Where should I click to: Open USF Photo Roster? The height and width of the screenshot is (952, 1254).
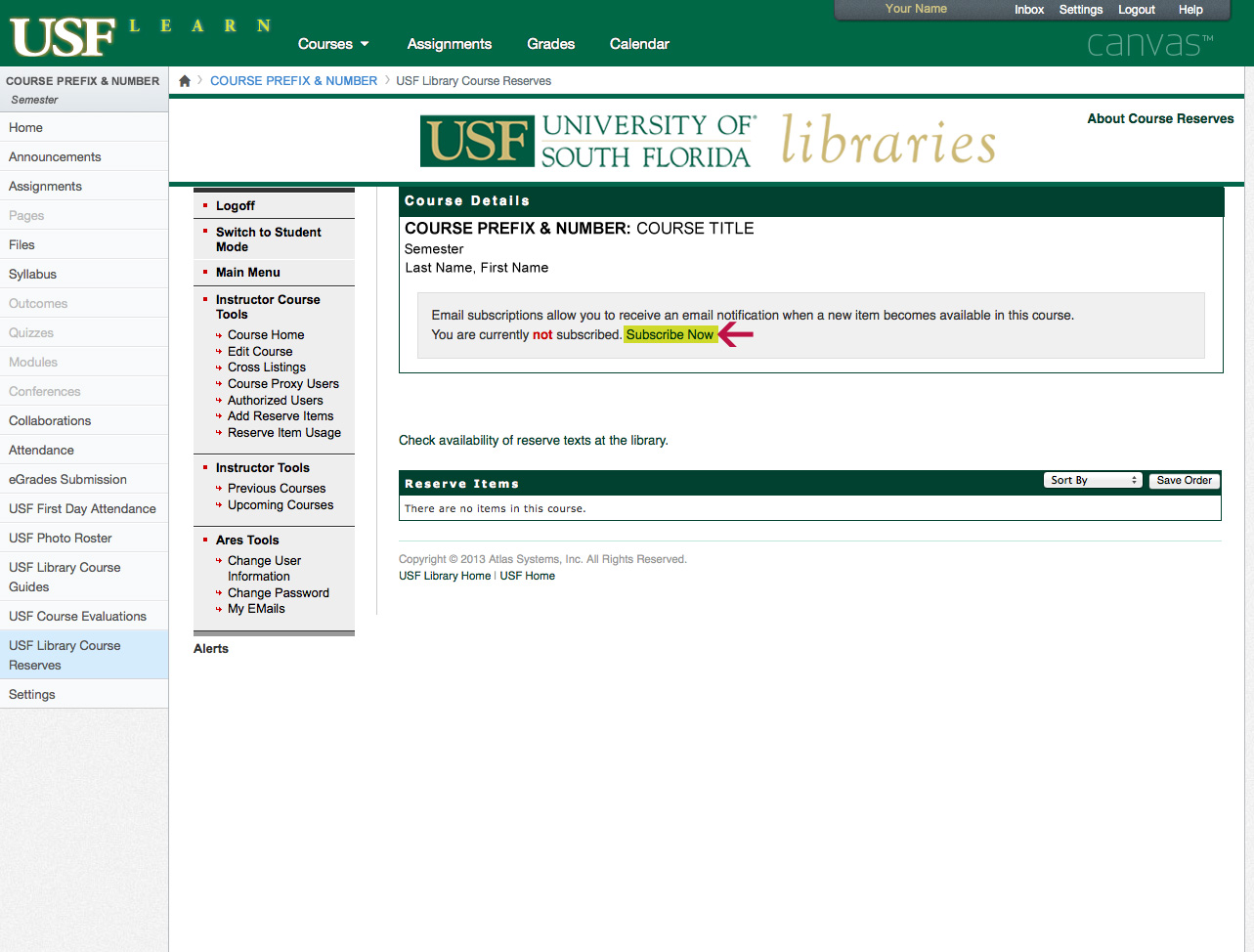[x=84, y=538]
